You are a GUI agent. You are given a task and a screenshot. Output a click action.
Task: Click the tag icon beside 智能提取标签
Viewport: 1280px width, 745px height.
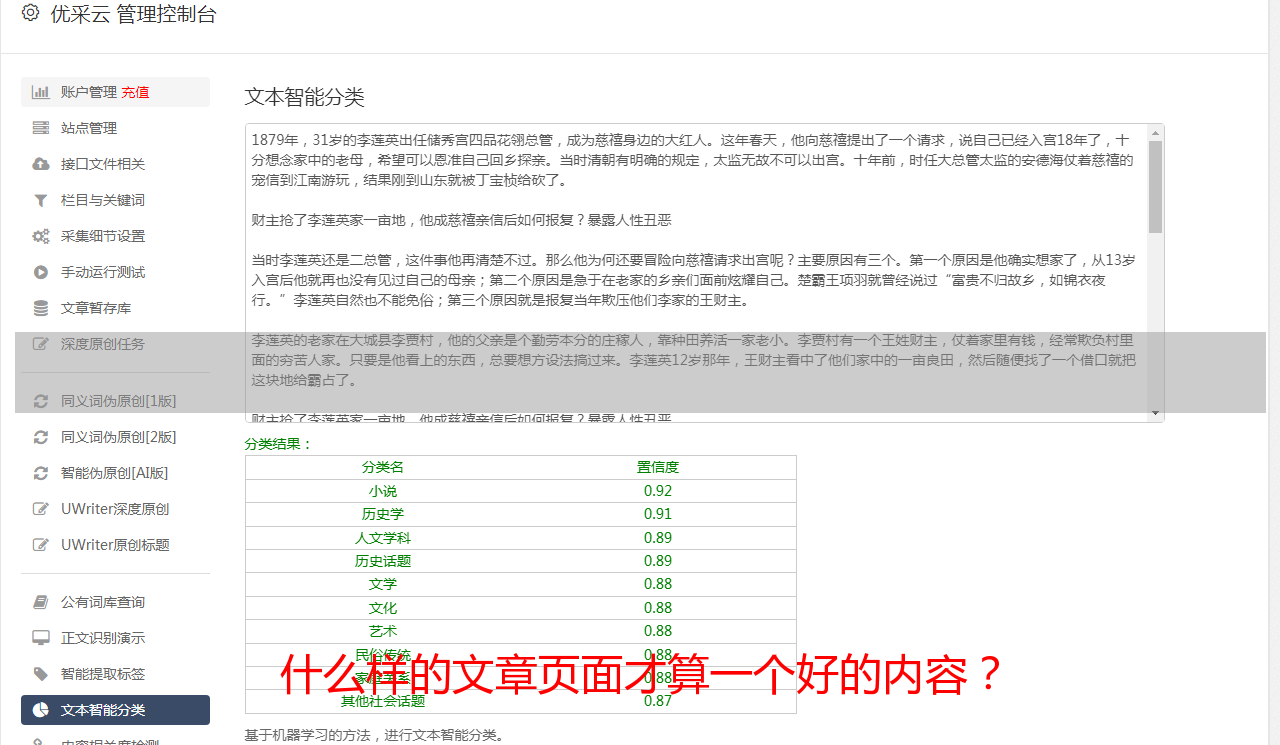(41, 674)
